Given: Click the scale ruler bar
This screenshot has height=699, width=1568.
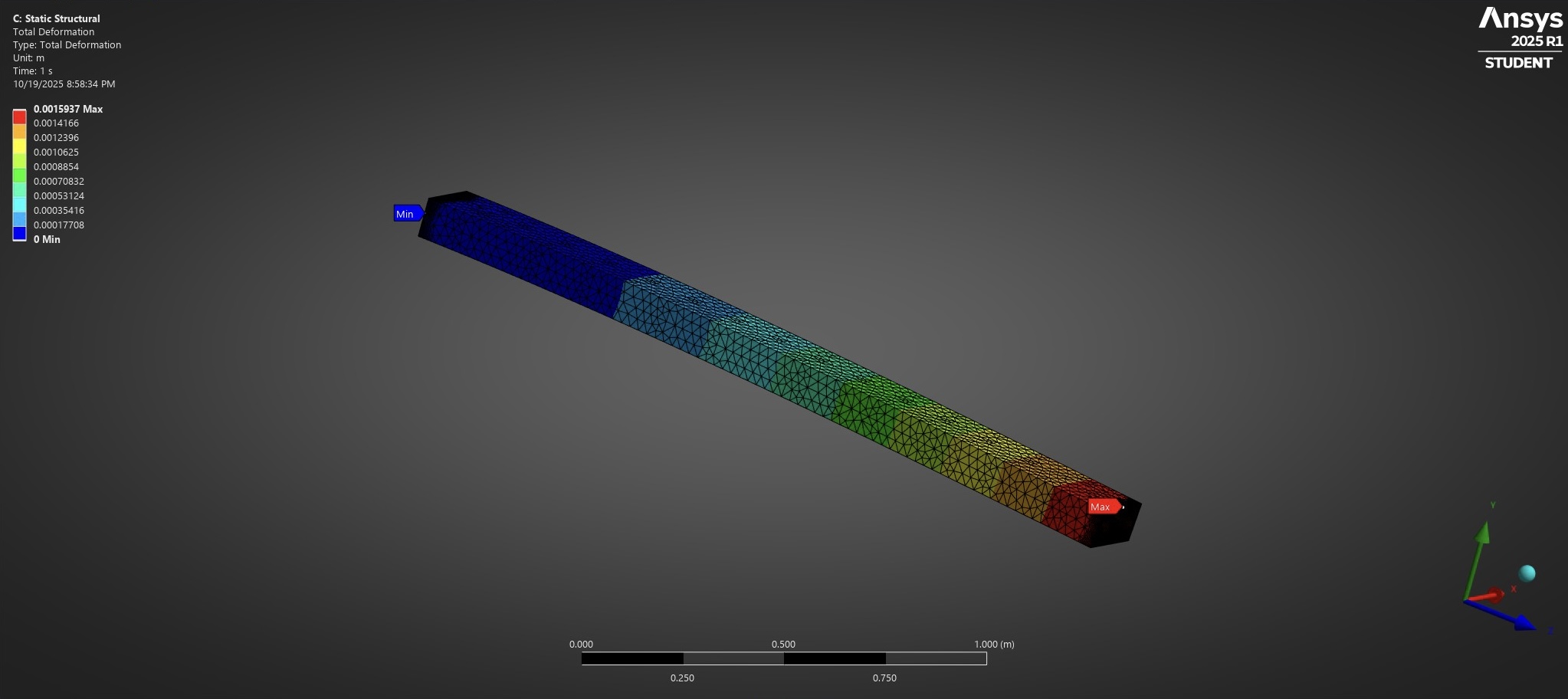Looking at the screenshot, I should point(784,658).
